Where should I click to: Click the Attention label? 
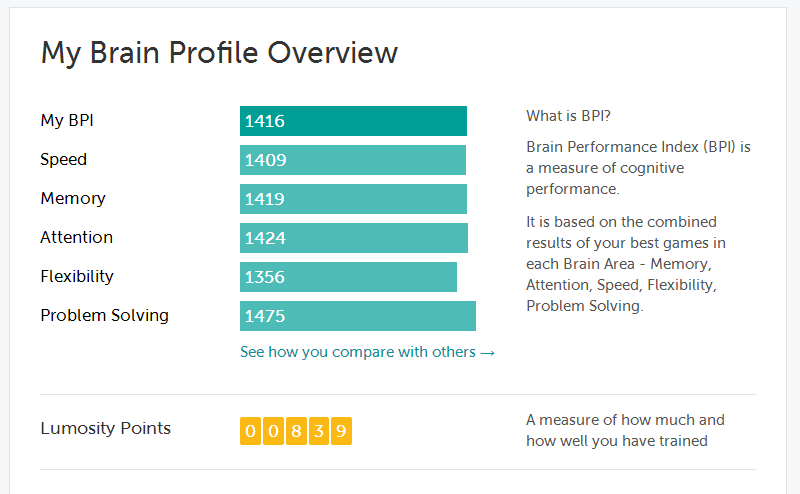77,237
